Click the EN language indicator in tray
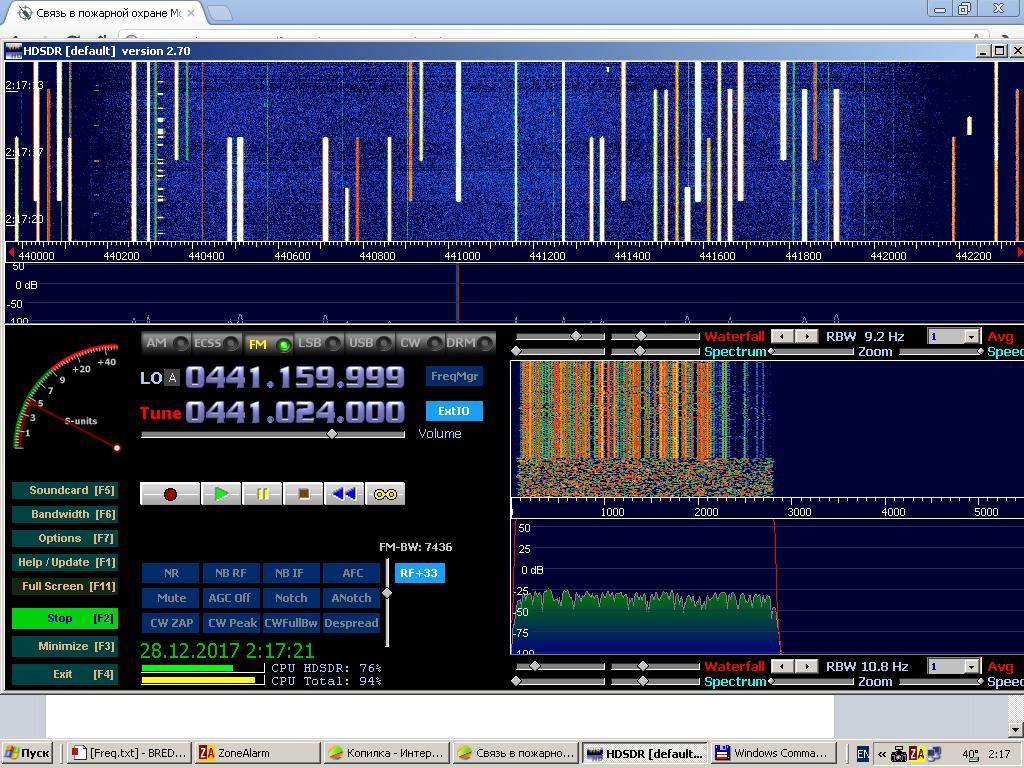 coord(862,754)
